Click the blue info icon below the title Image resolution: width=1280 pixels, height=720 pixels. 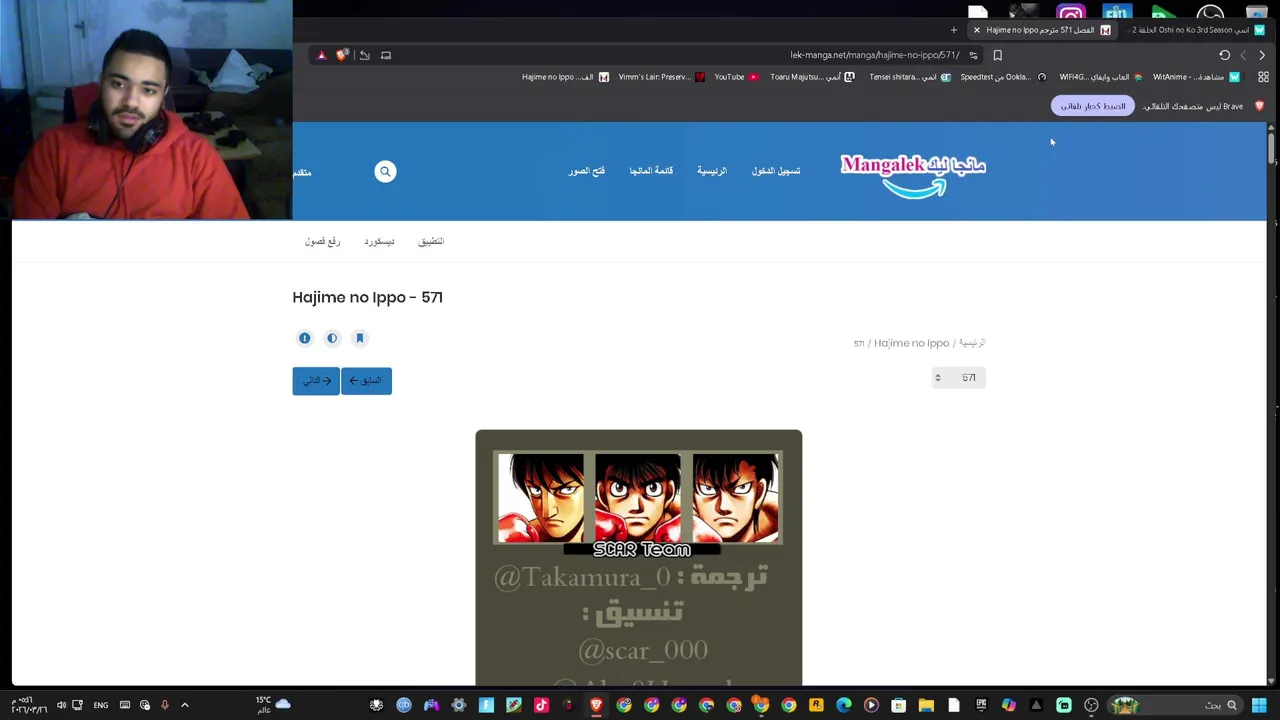(x=305, y=338)
